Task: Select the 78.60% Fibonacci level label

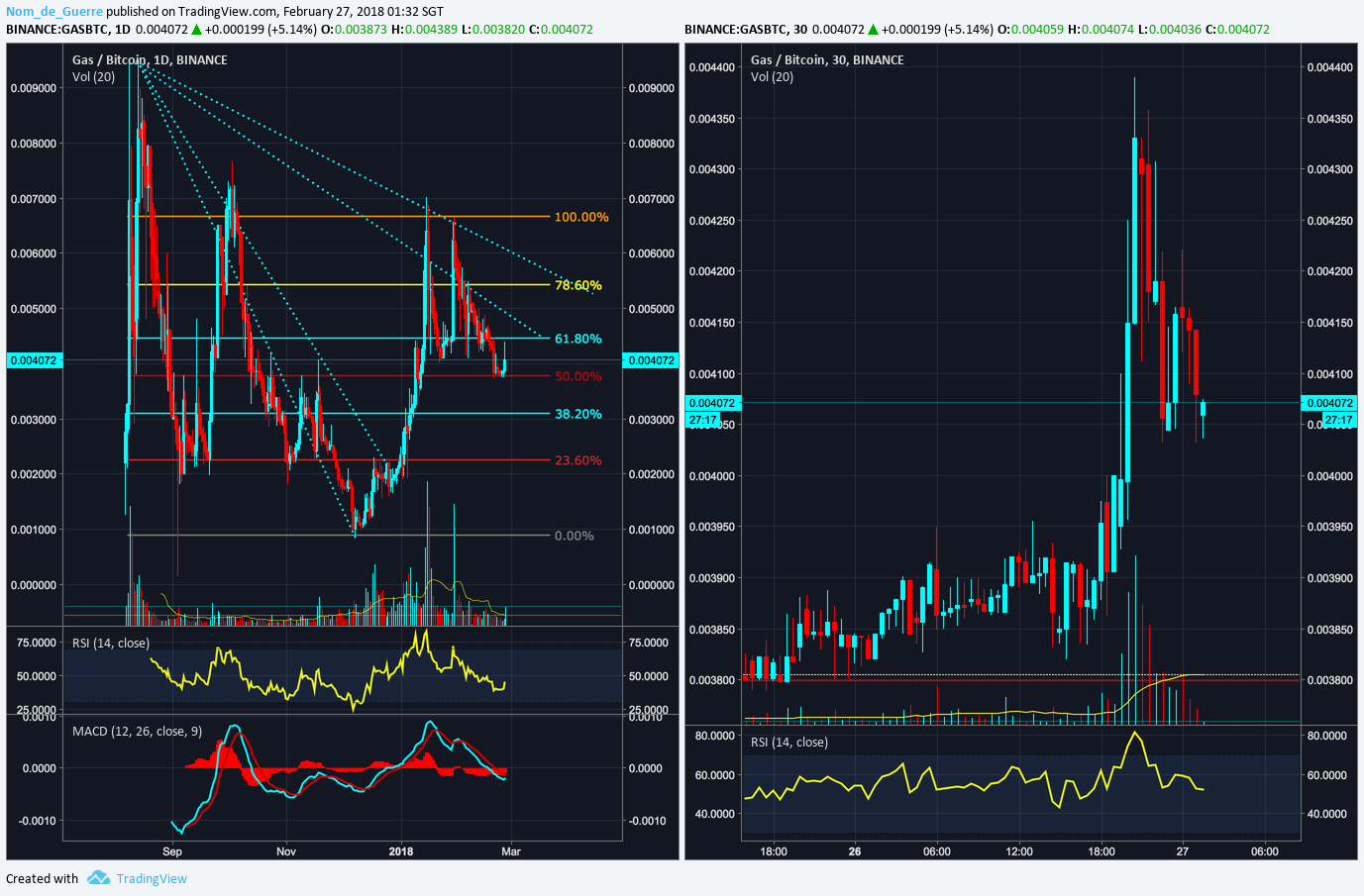Action: [578, 285]
